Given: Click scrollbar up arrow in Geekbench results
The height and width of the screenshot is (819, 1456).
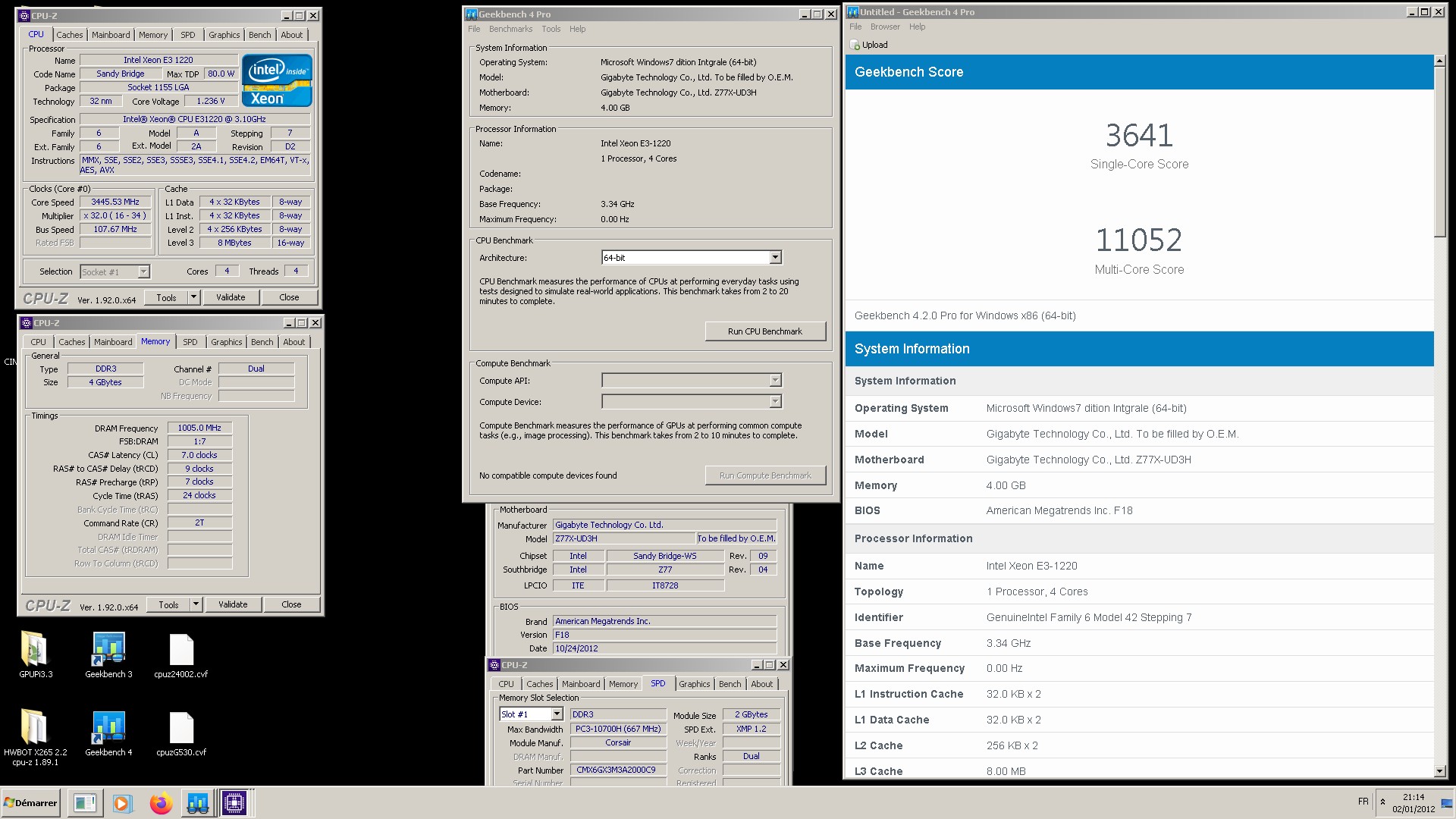Looking at the screenshot, I should click(x=1440, y=60).
